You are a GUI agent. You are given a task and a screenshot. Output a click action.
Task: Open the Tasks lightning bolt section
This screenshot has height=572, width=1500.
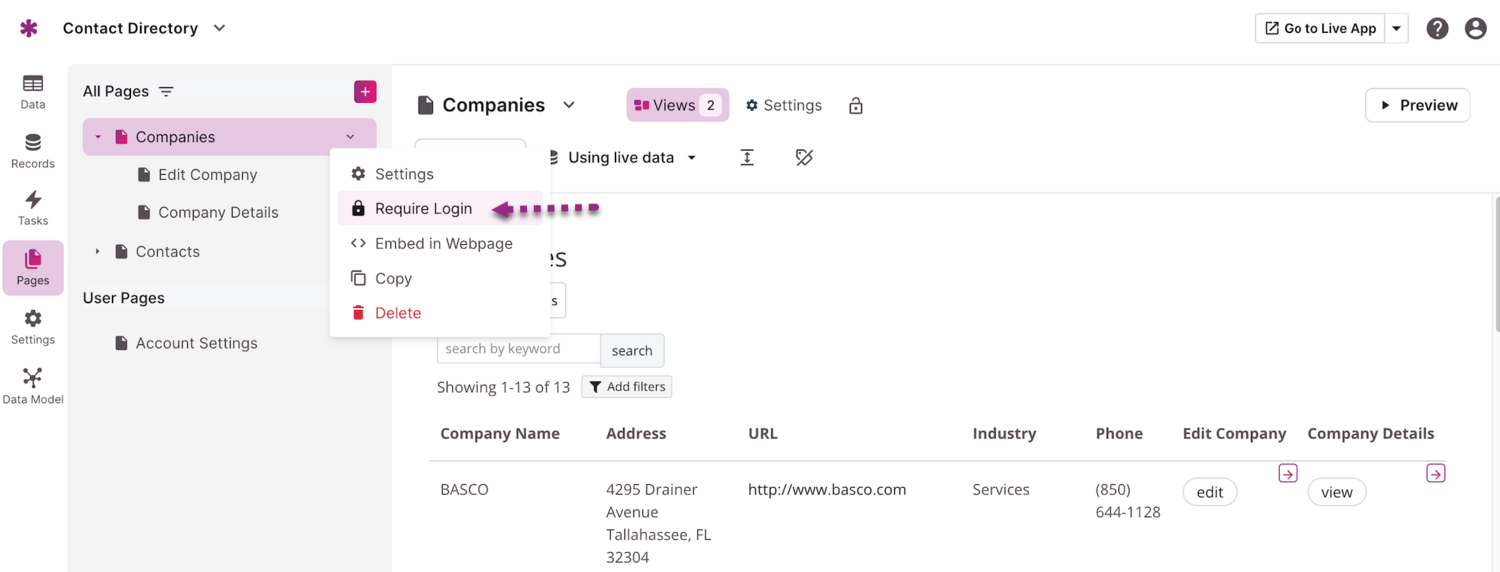tap(33, 208)
